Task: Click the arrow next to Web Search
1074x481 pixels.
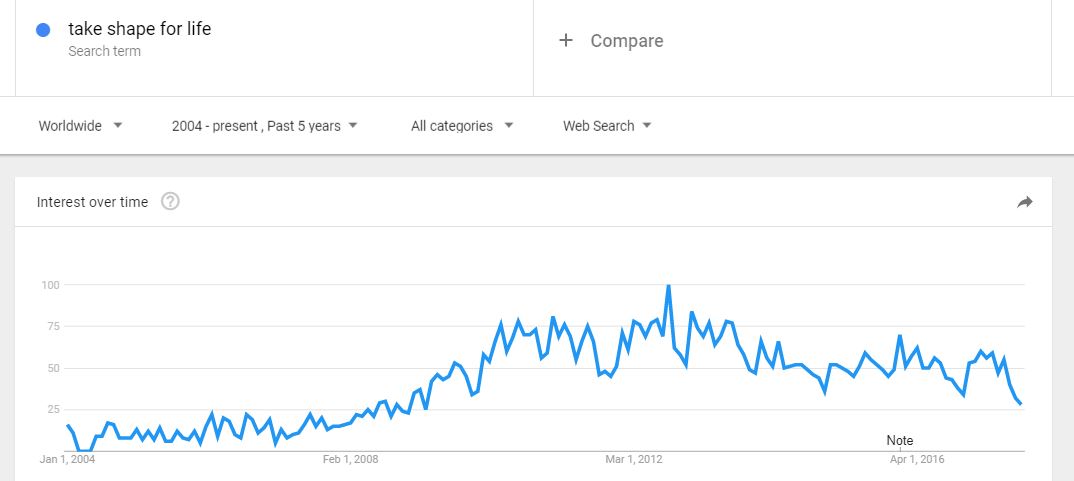Action: (647, 125)
